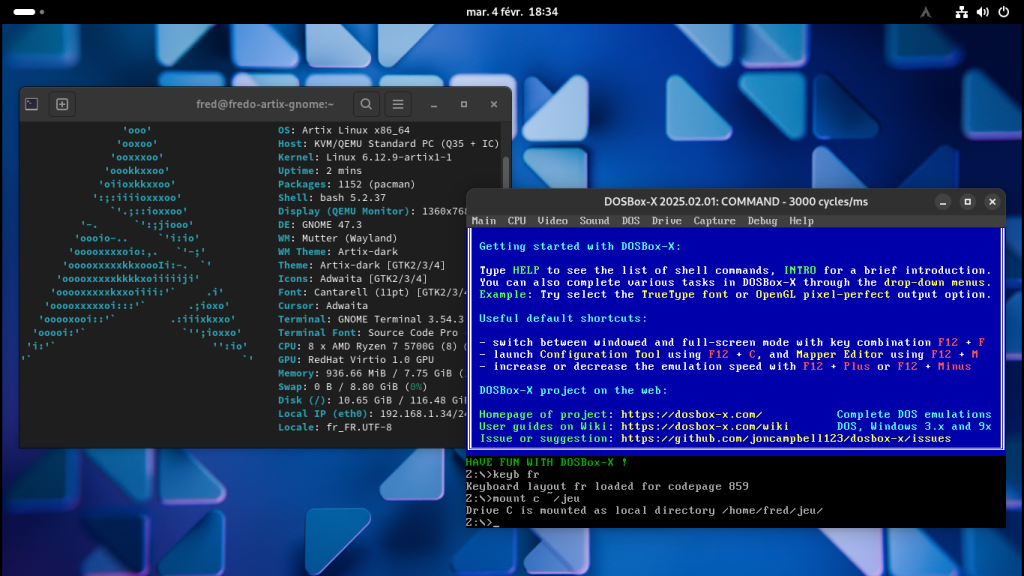Open the Drive menu in DOSBox-X
The image size is (1024, 576).
666,221
